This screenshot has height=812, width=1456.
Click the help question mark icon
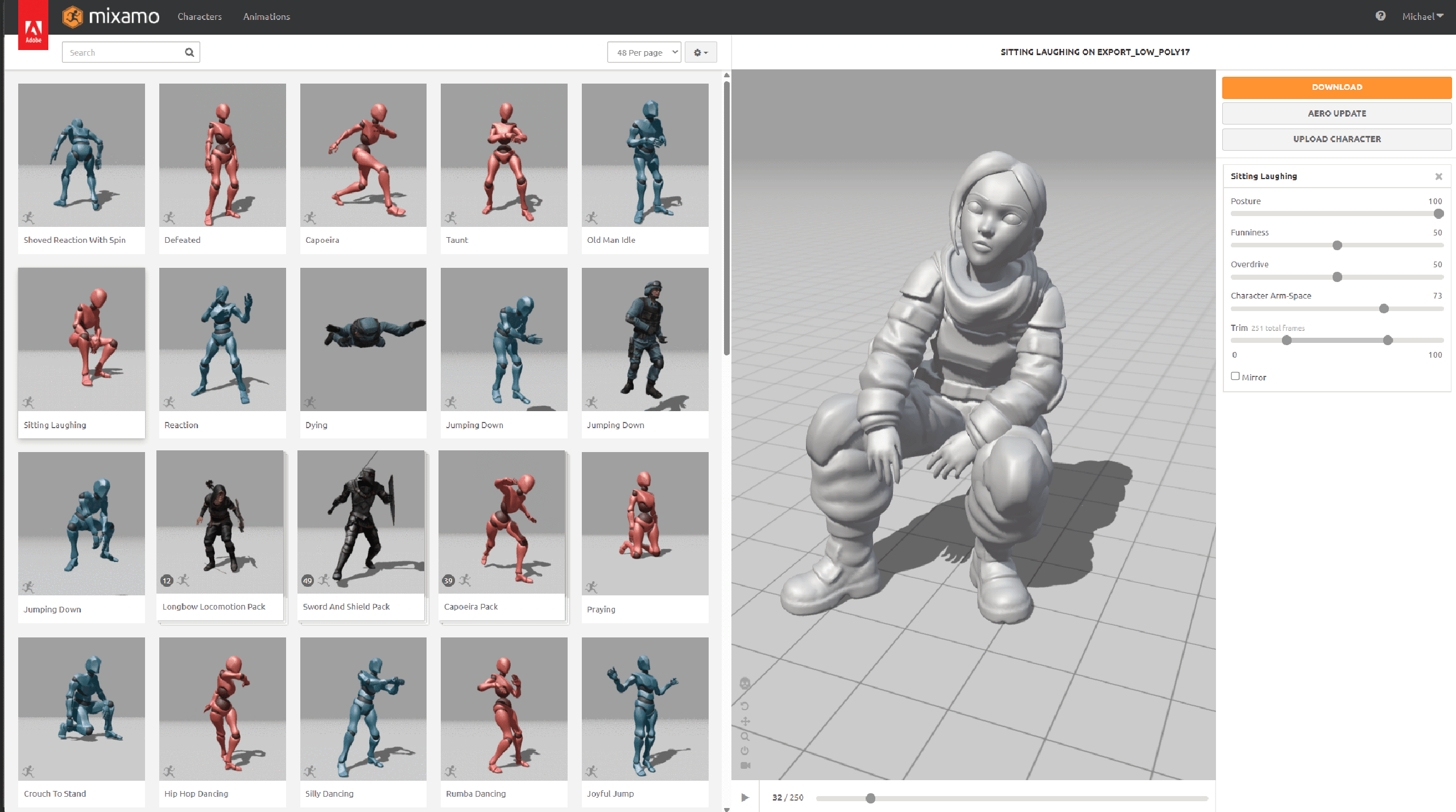(1380, 16)
